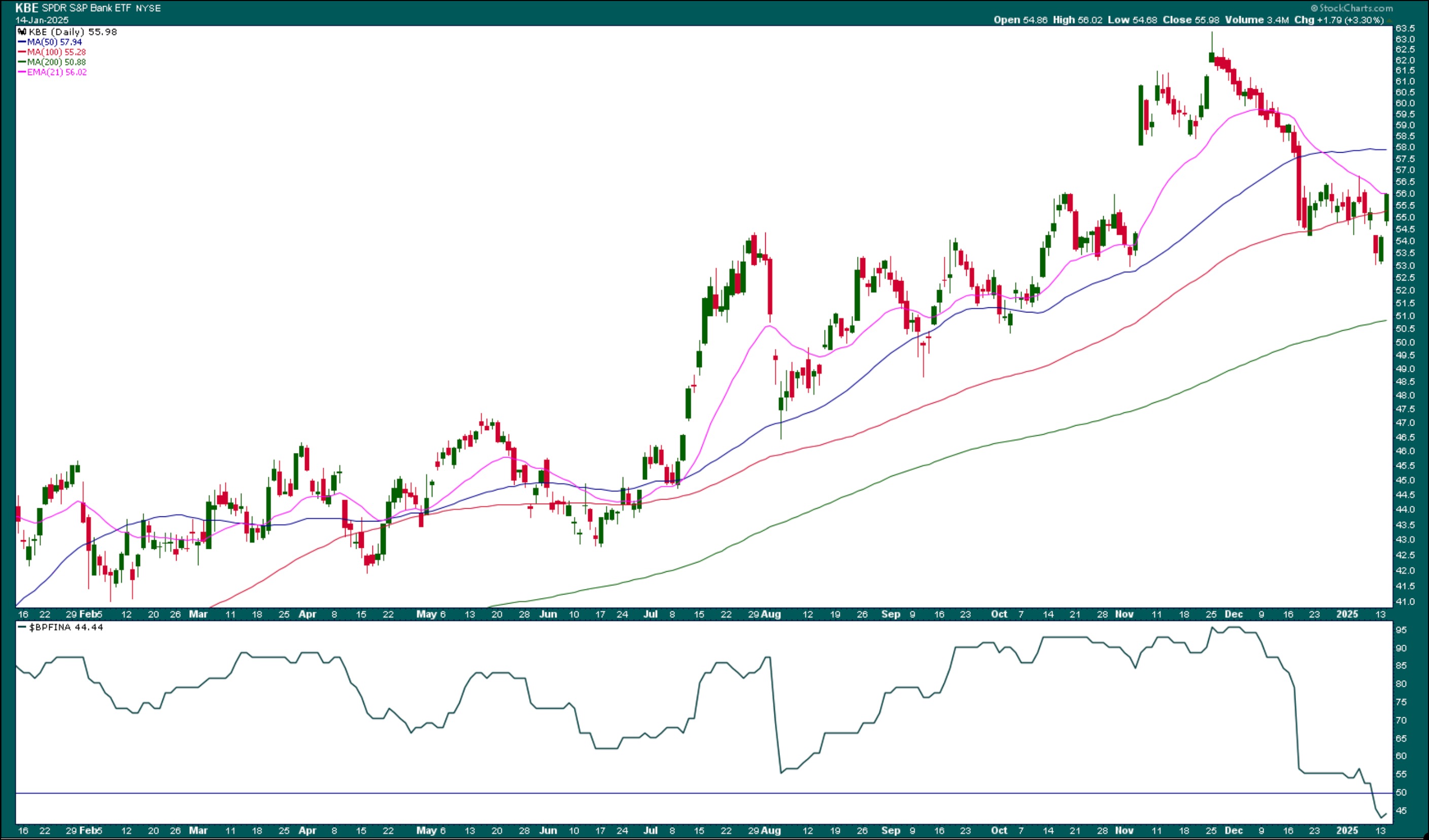Click the SPDR S&P Bank ETF title

[87, 8]
